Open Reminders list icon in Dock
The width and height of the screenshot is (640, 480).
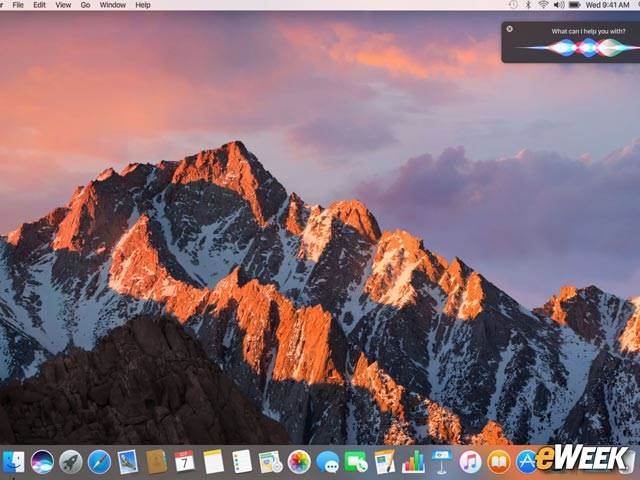click(x=242, y=462)
